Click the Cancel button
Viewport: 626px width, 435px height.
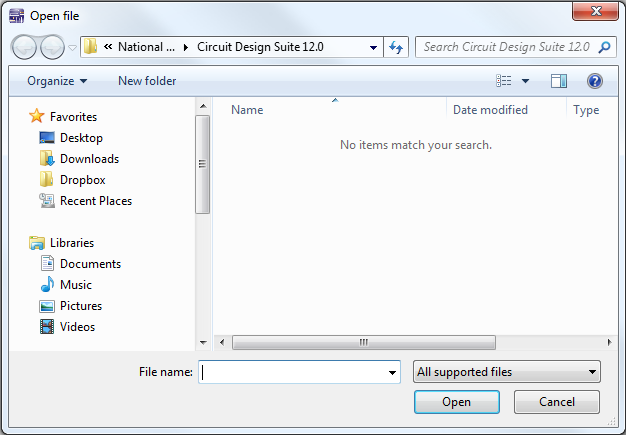(x=557, y=402)
